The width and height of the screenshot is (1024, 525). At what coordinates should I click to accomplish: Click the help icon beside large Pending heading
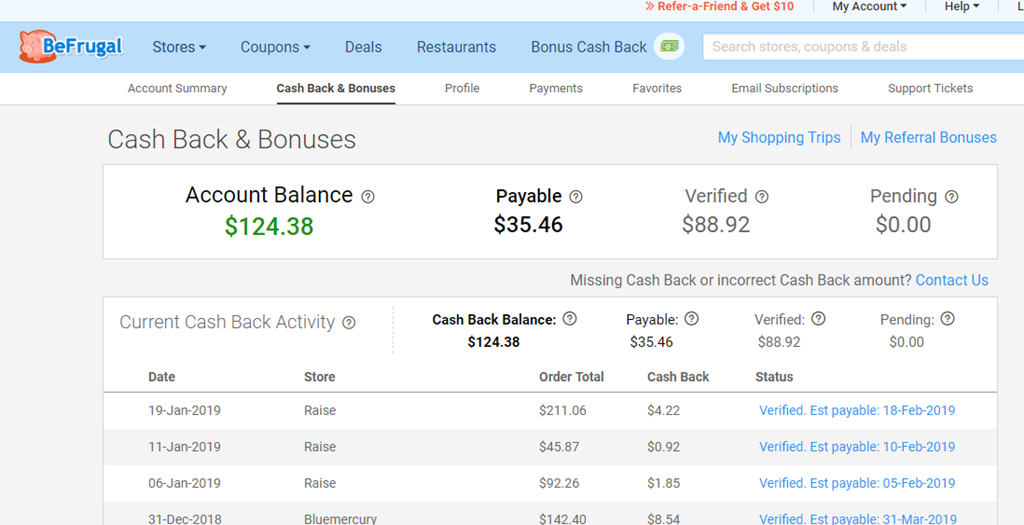click(952, 197)
